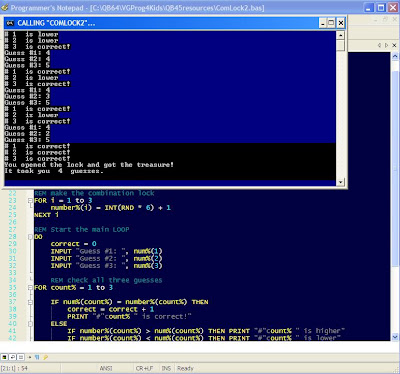
Task: Open the console window system menu icon
Action: point(10,23)
